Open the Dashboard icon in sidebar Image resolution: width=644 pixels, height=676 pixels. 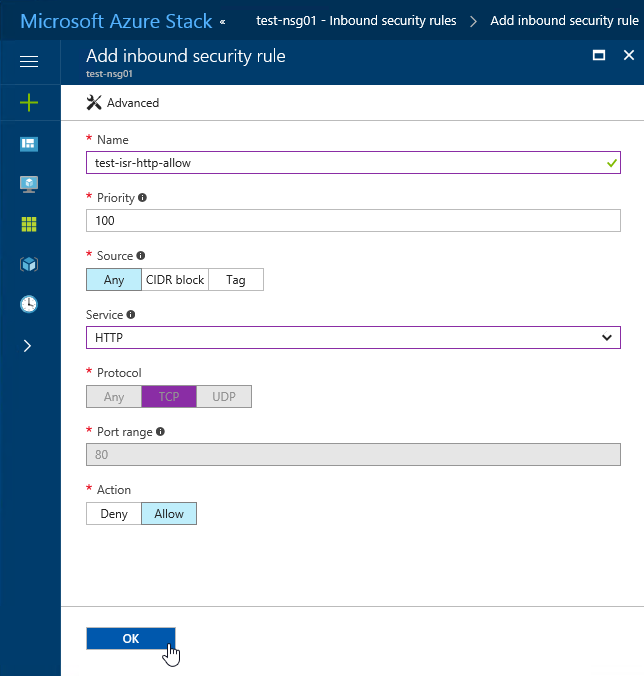29,144
